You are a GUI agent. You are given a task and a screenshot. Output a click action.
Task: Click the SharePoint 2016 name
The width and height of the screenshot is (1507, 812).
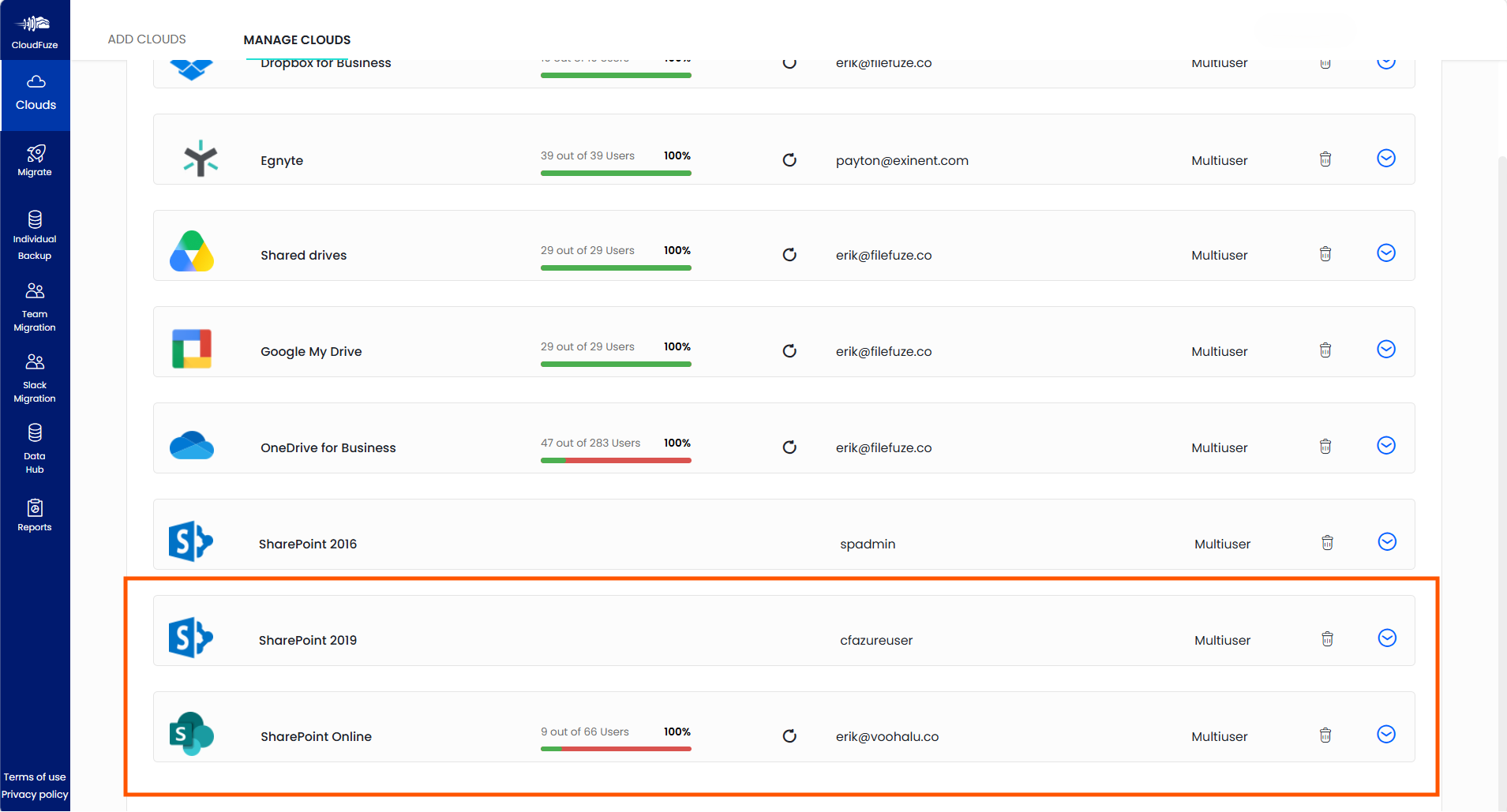308,544
